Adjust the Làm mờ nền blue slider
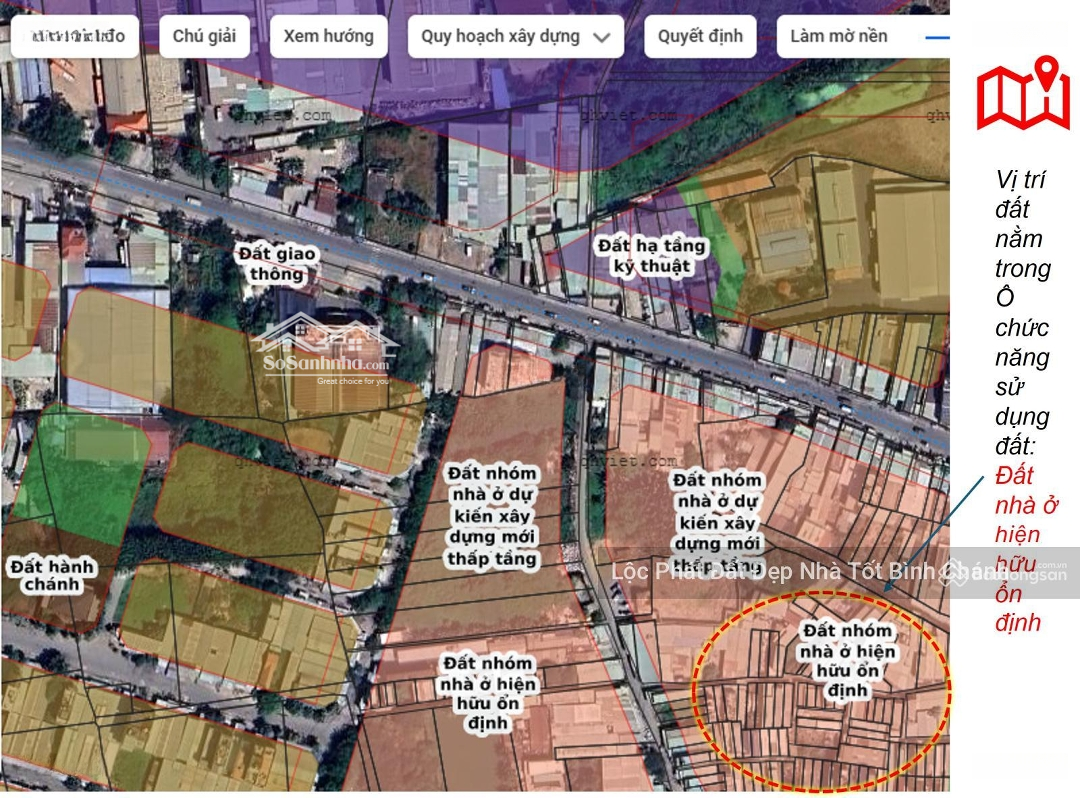 point(937,37)
